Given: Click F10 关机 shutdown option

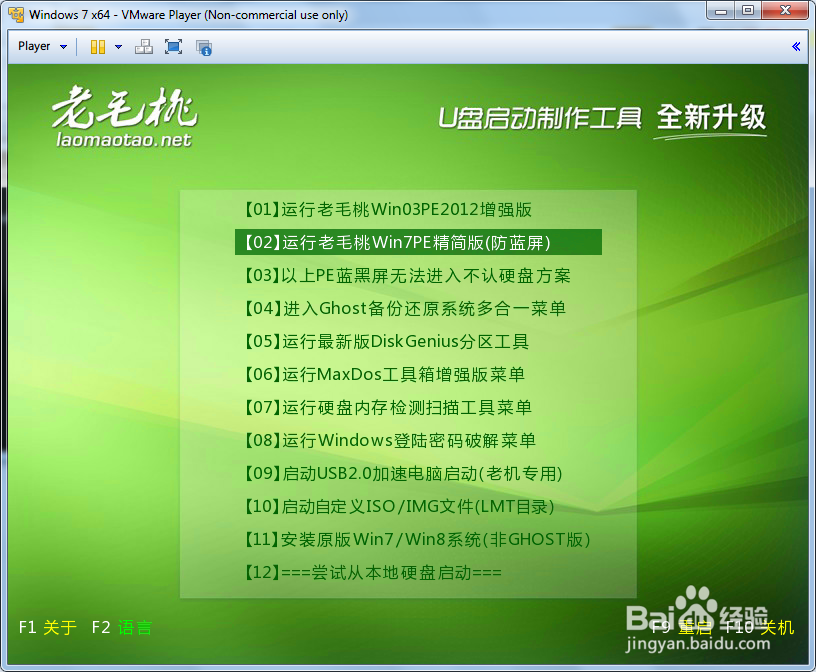Looking at the screenshot, I should (x=760, y=627).
